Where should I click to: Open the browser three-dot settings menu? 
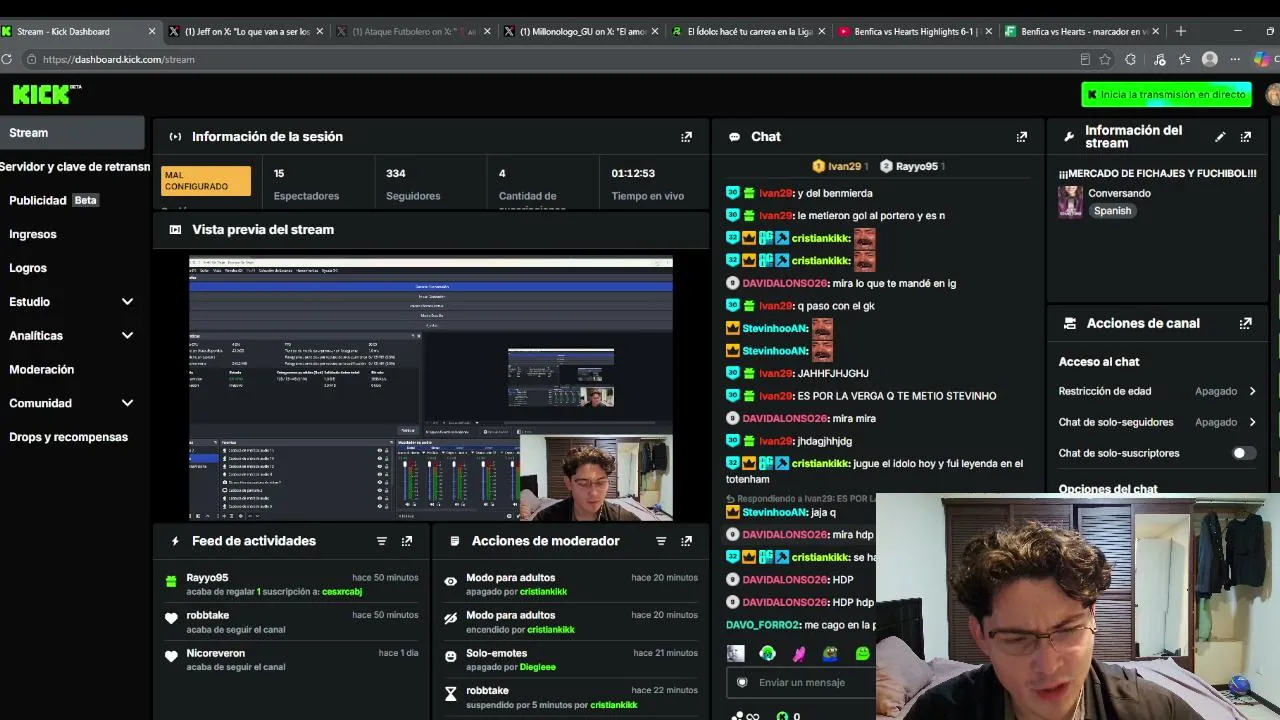point(1236,59)
